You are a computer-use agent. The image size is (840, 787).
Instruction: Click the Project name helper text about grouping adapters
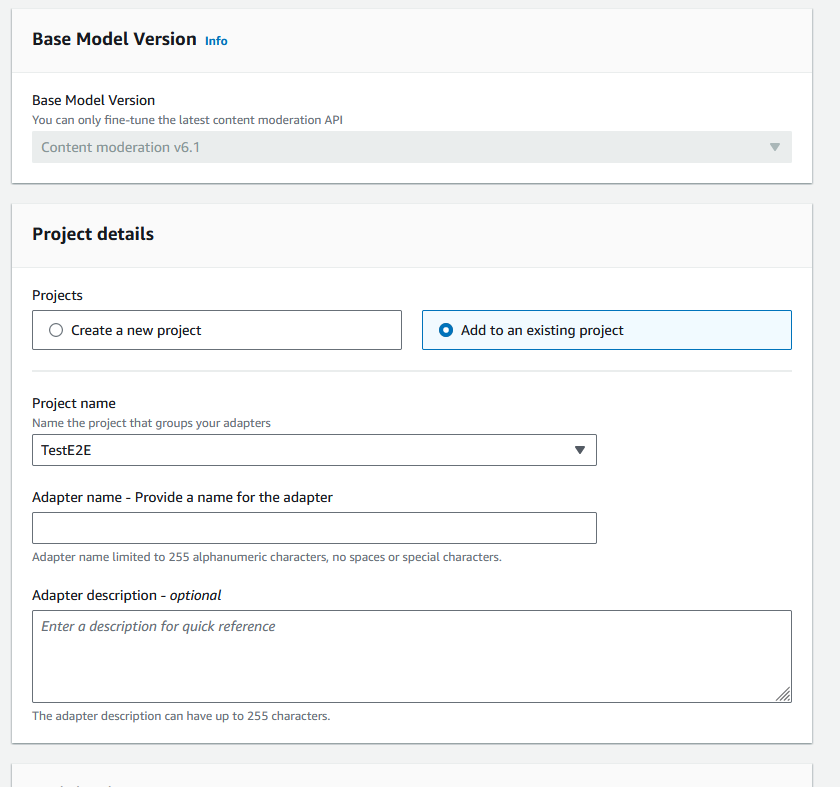(x=151, y=422)
